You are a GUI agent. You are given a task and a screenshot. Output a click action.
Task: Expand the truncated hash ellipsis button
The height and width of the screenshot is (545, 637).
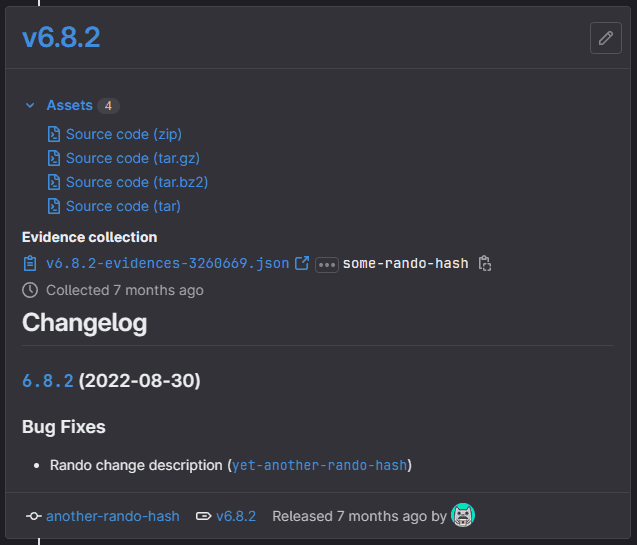point(326,265)
